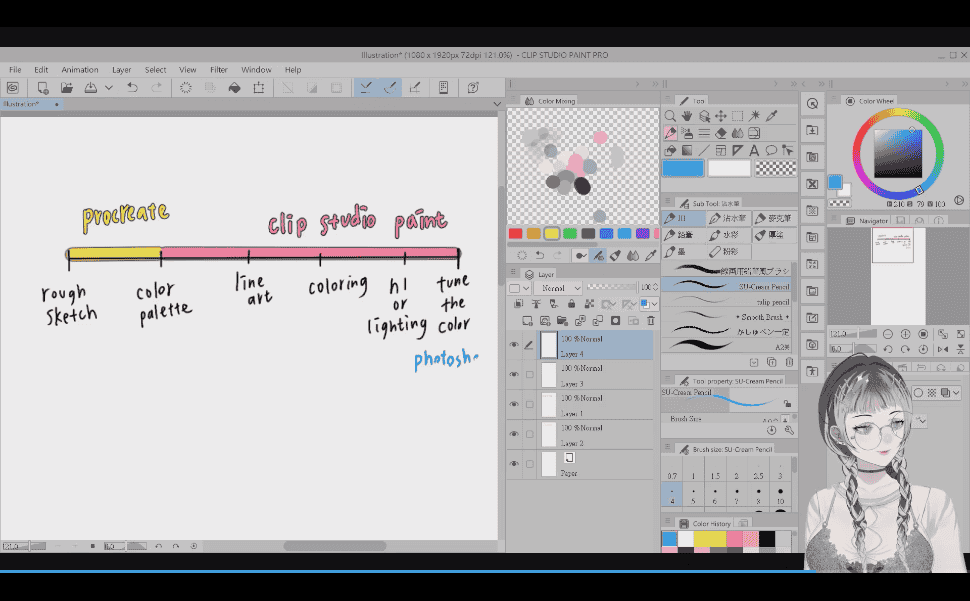Select the Blend tool with droplets icon
Image resolution: width=970 pixels, height=601 pixels.
tap(737, 133)
